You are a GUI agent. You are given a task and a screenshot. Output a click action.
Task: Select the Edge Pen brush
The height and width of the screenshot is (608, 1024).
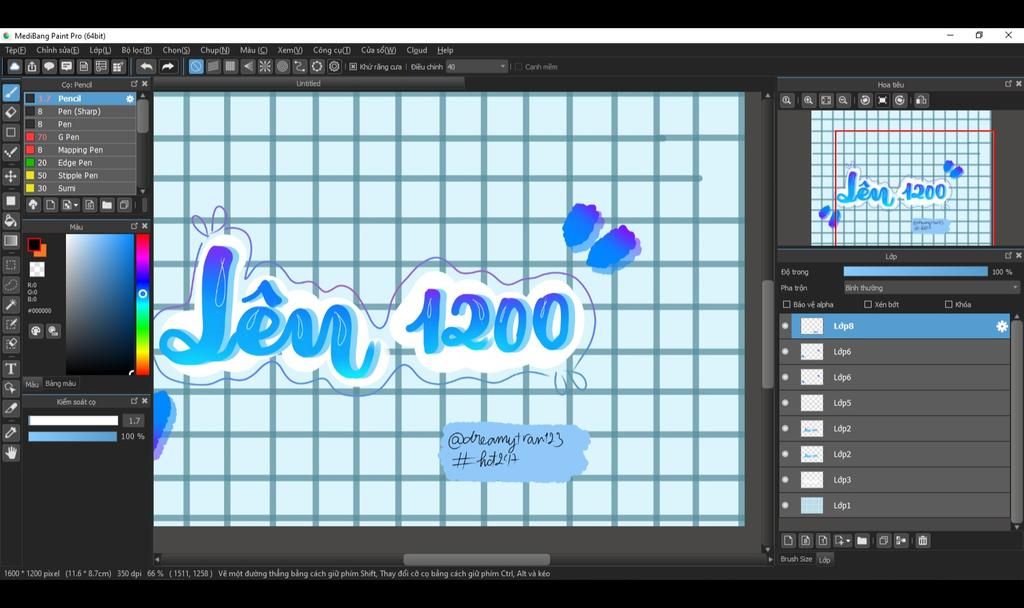tap(80, 163)
